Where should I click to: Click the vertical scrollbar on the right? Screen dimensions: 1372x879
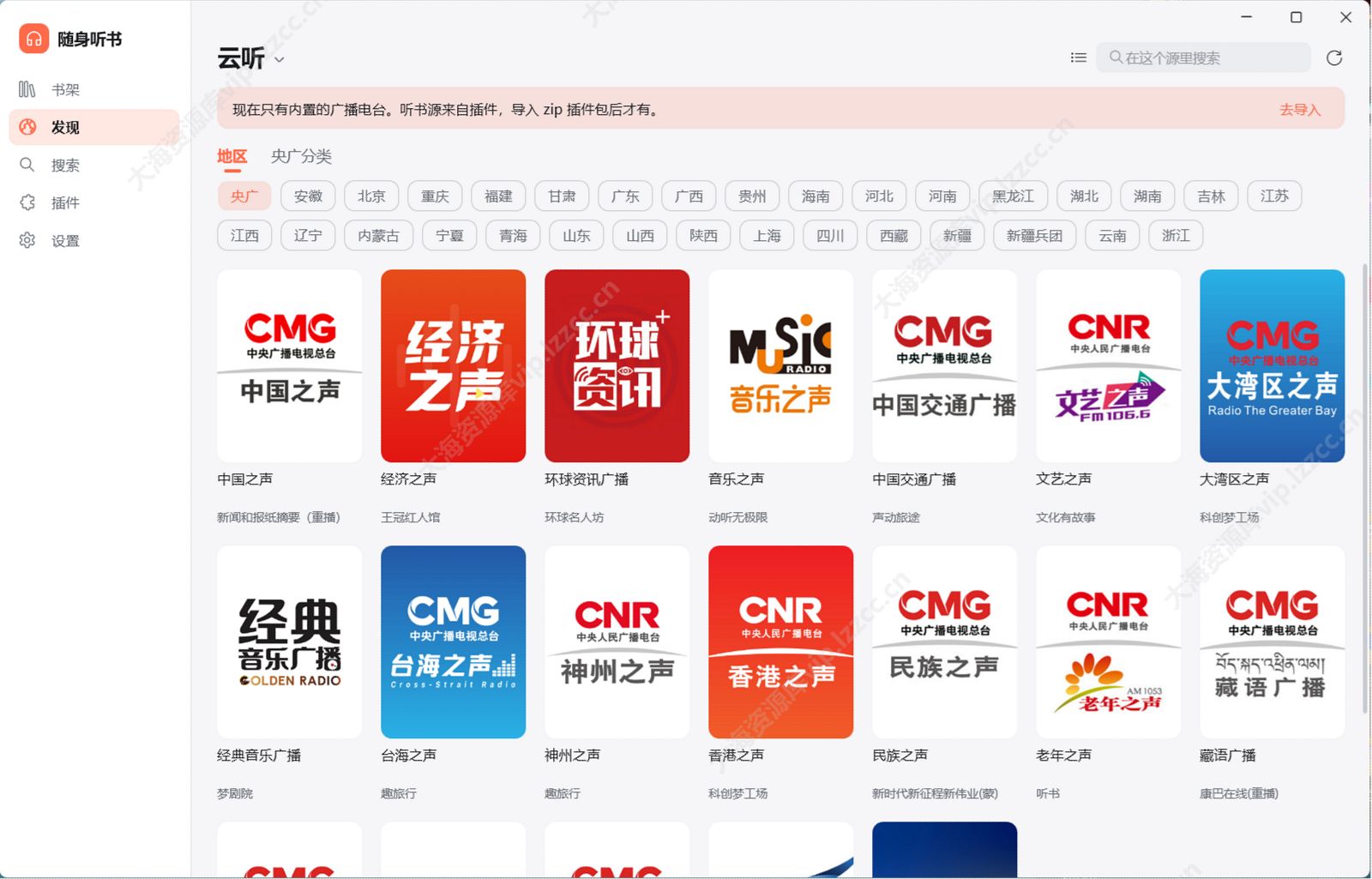click(x=1365, y=489)
